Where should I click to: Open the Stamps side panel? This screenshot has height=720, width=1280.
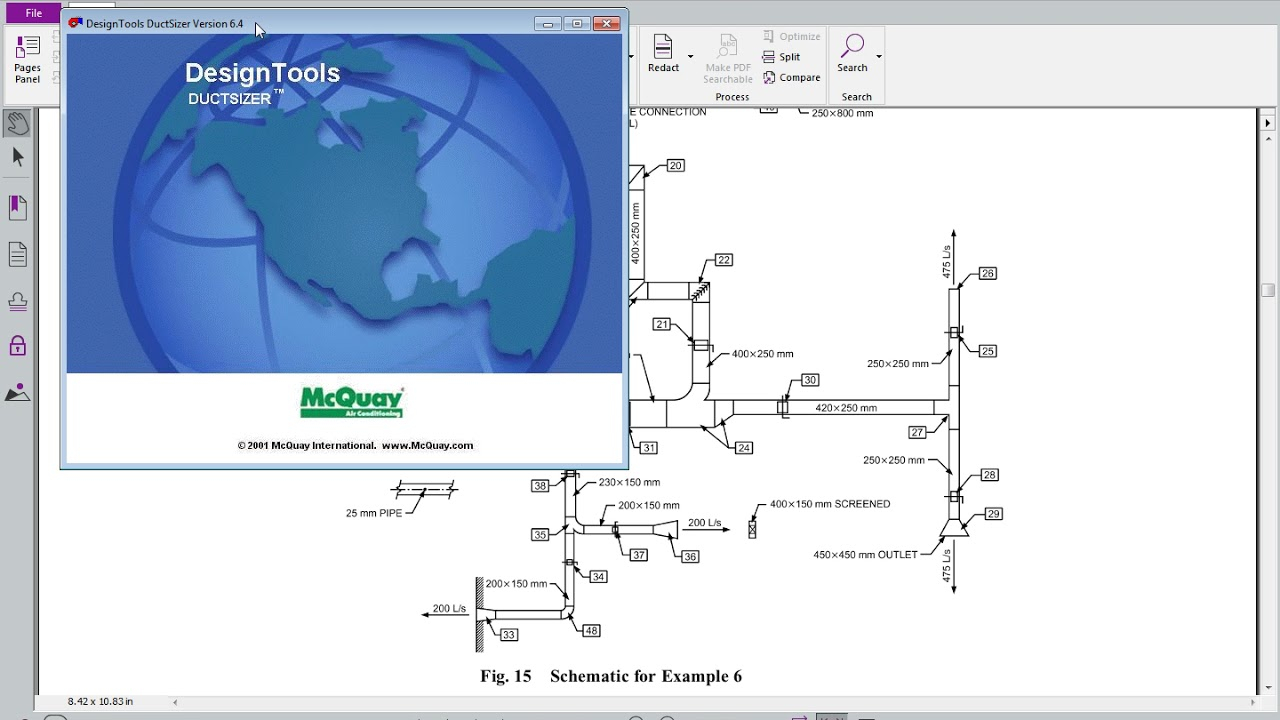[17, 301]
